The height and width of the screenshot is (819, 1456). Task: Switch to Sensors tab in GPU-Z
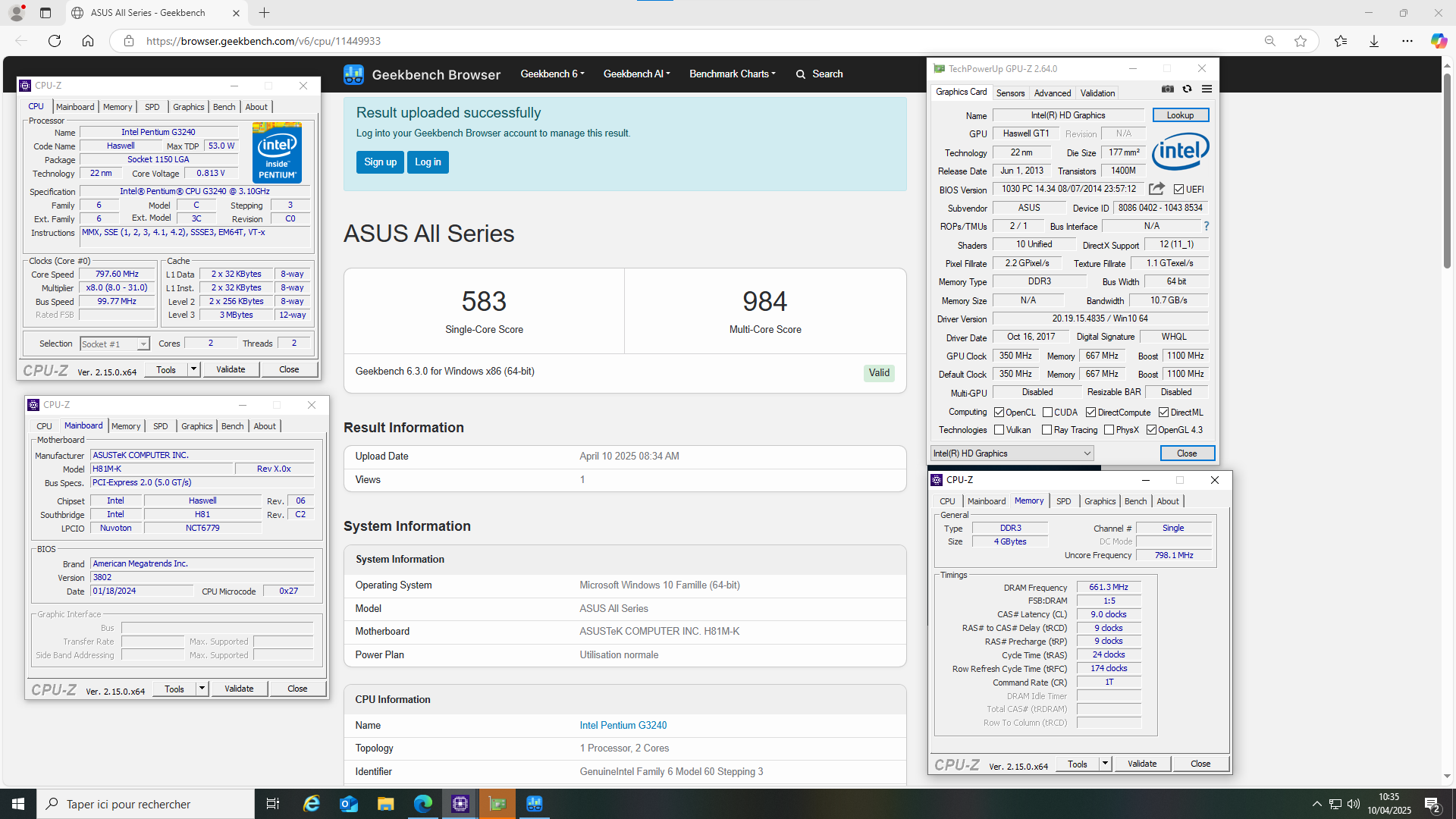pyautogui.click(x=1010, y=93)
